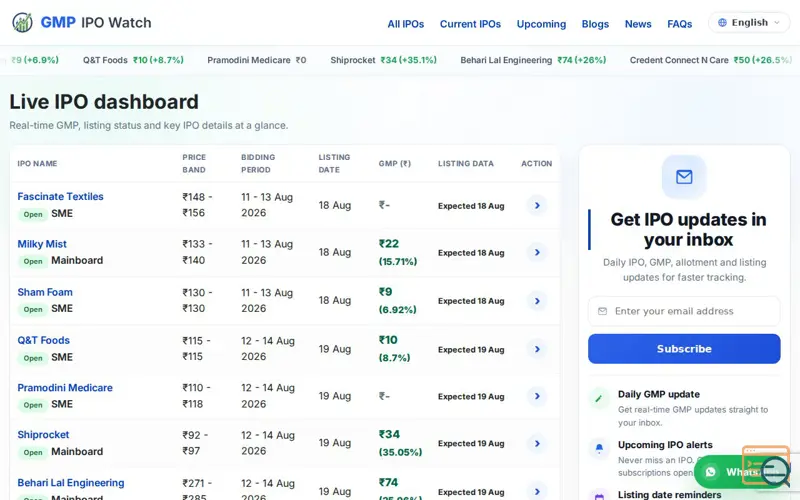Click the LISTING DATA column header
Image resolution: width=800 pixels, height=500 pixels.
pos(466,164)
